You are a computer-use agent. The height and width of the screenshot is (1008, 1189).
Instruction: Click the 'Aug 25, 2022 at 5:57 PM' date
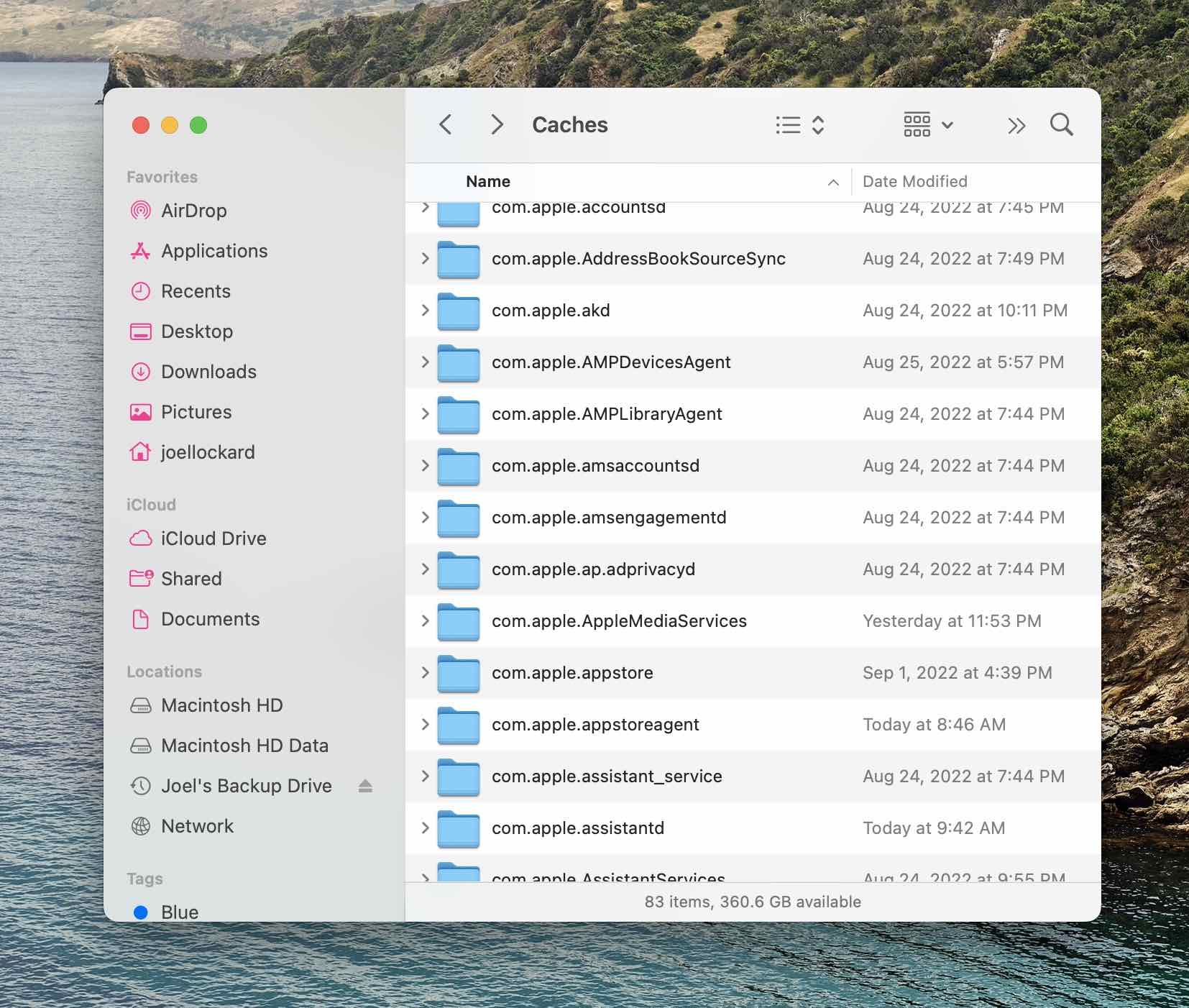pos(963,362)
